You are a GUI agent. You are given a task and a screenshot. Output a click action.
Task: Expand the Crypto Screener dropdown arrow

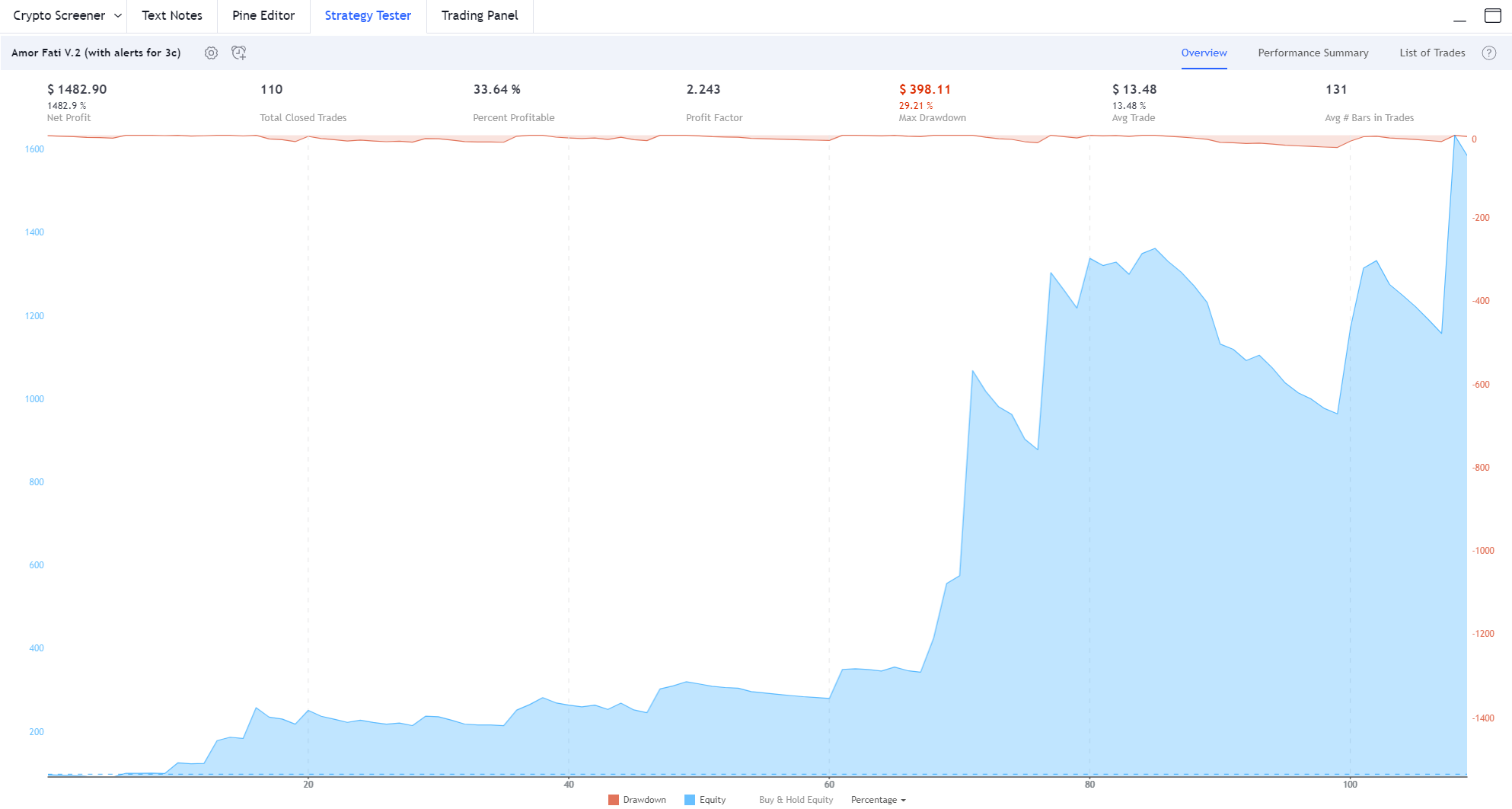tap(118, 15)
